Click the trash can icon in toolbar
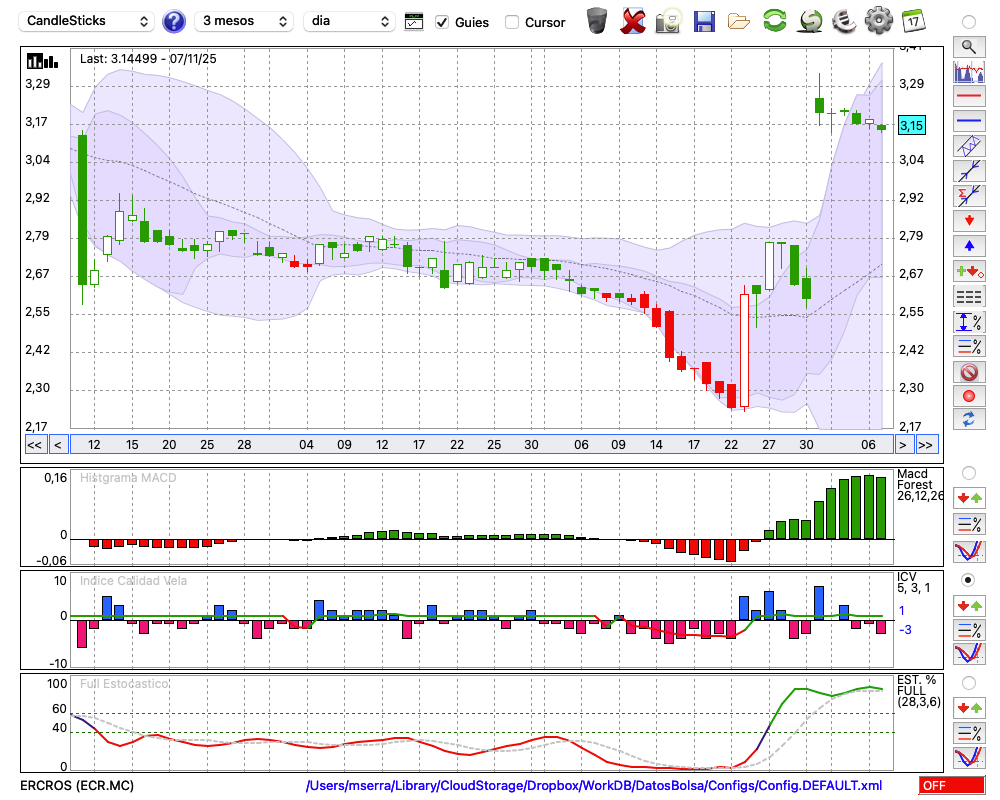 (x=597, y=20)
